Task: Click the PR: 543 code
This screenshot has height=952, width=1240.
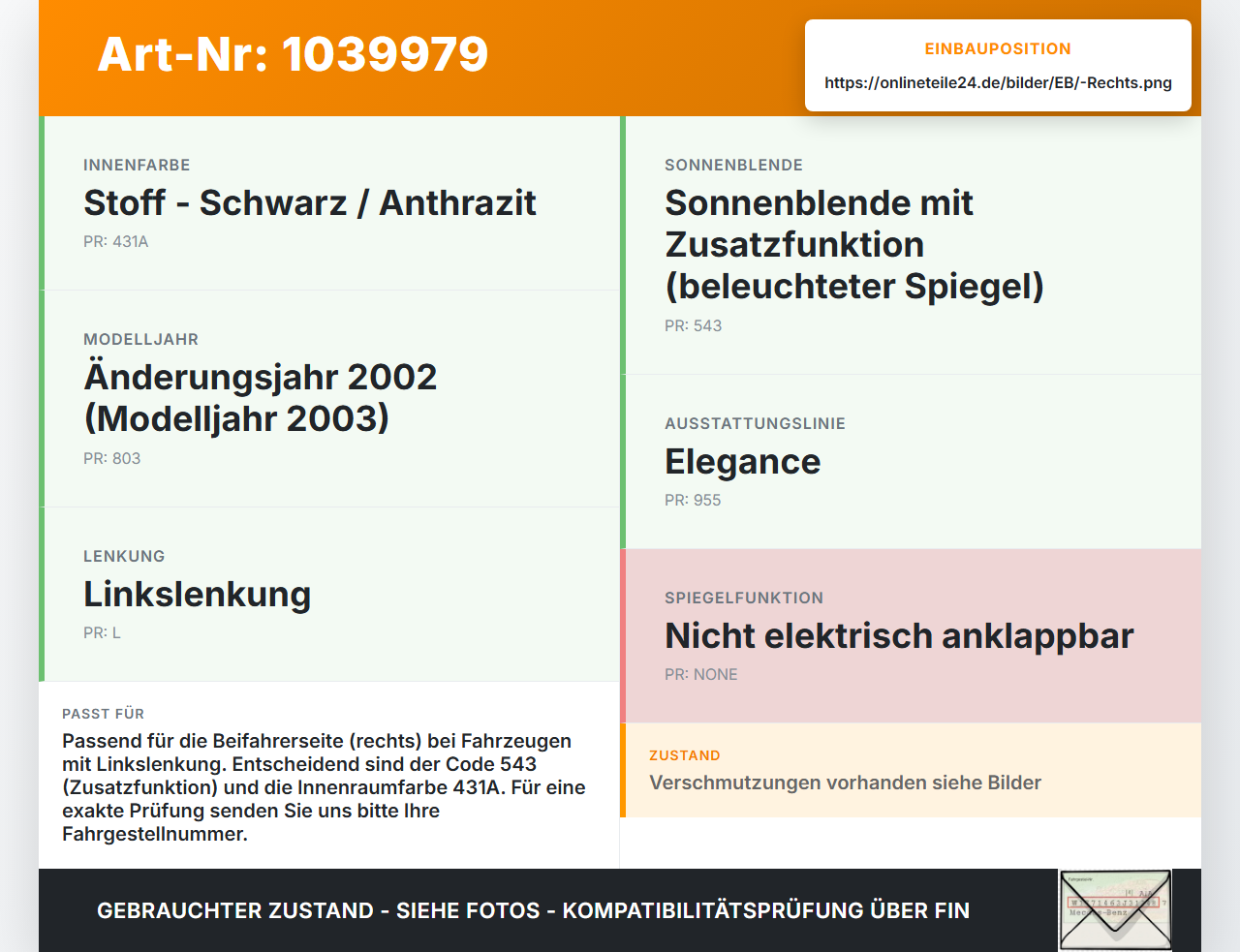Action: click(x=694, y=326)
